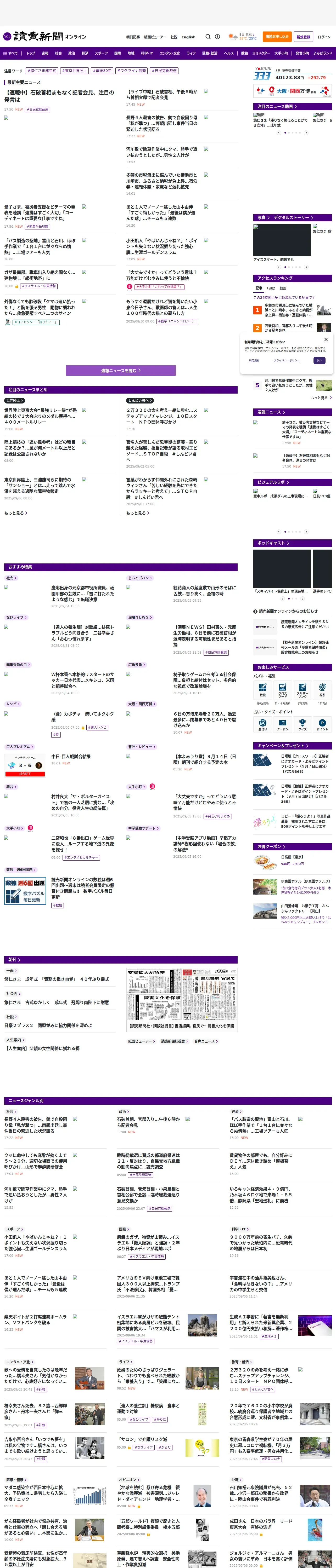This screenshot has width=336, height=1568.
Task: Open もっと見る under access ranking
Action: click(x=321, y=397)
